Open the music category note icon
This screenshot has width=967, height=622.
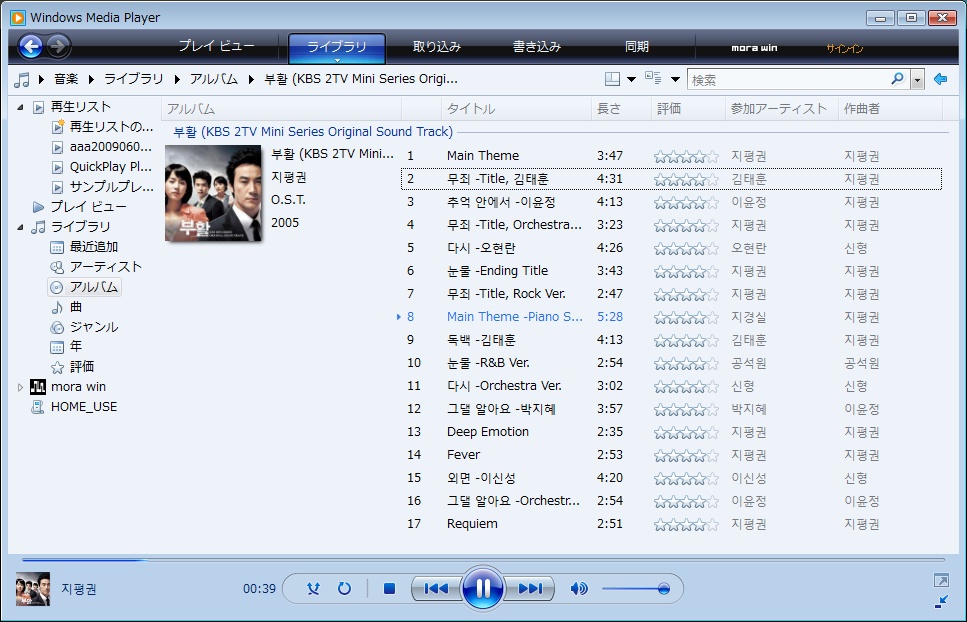pyautogui.click(x=22, y=80)
